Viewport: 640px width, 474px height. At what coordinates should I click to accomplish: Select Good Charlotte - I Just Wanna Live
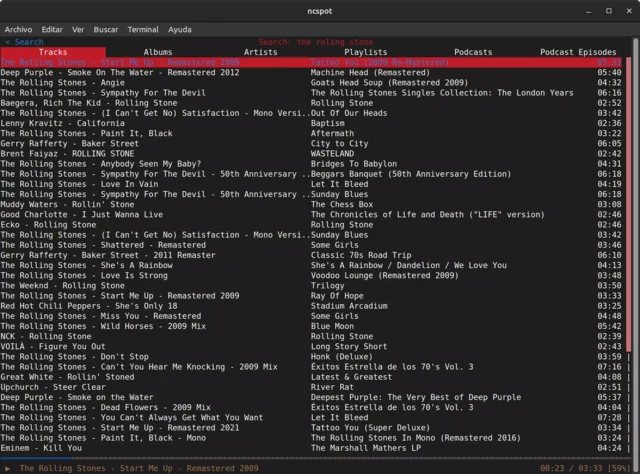[311, 215]
